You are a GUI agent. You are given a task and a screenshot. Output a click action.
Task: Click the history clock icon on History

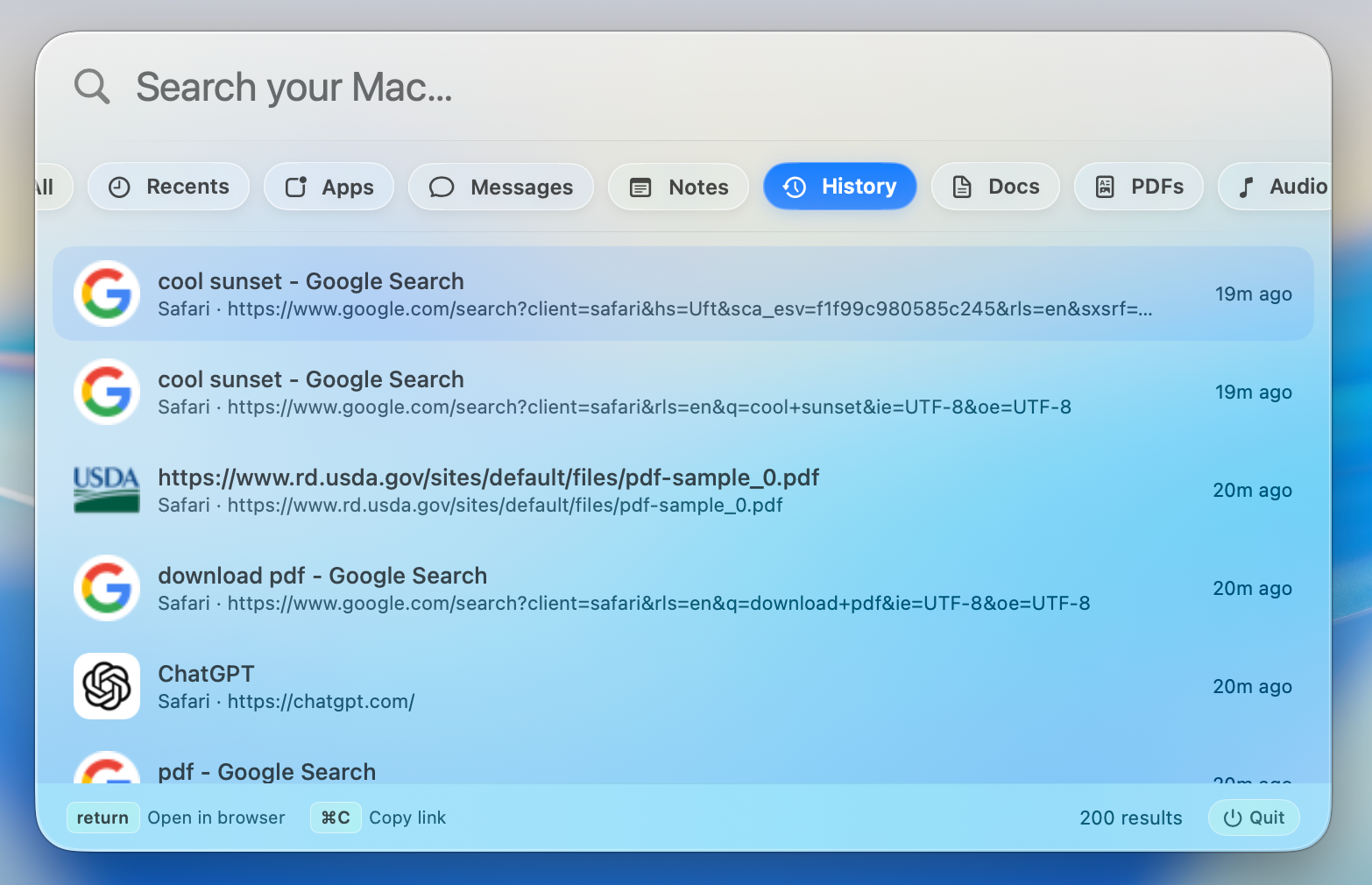pyautogui.click(x=794, y=187)
